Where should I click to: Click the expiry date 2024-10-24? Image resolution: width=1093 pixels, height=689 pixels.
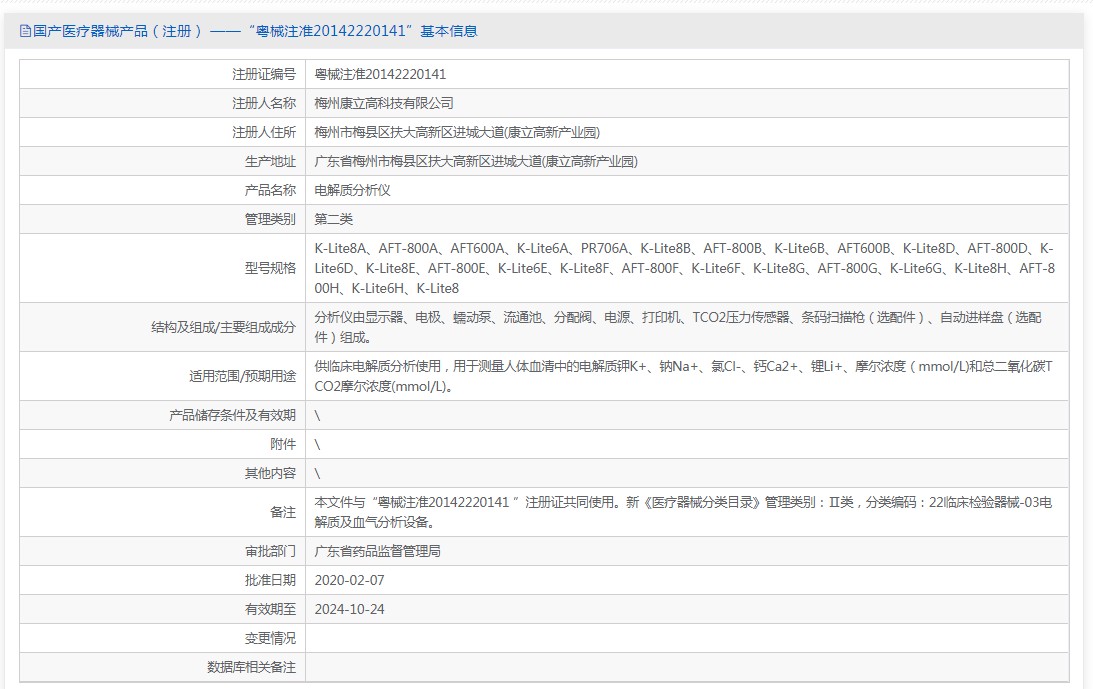(x=349, y=609)
